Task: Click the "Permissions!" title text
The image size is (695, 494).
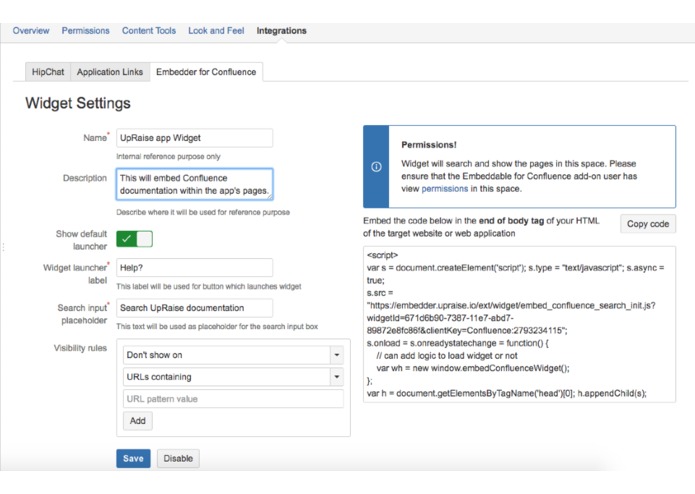Action: tap(429, 145)
